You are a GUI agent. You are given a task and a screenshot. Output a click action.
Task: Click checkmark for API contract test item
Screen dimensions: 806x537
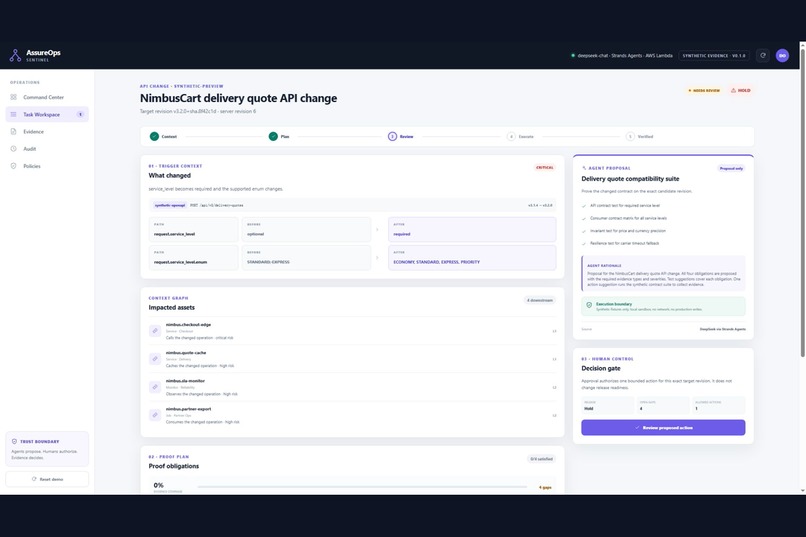pos(584,206)
